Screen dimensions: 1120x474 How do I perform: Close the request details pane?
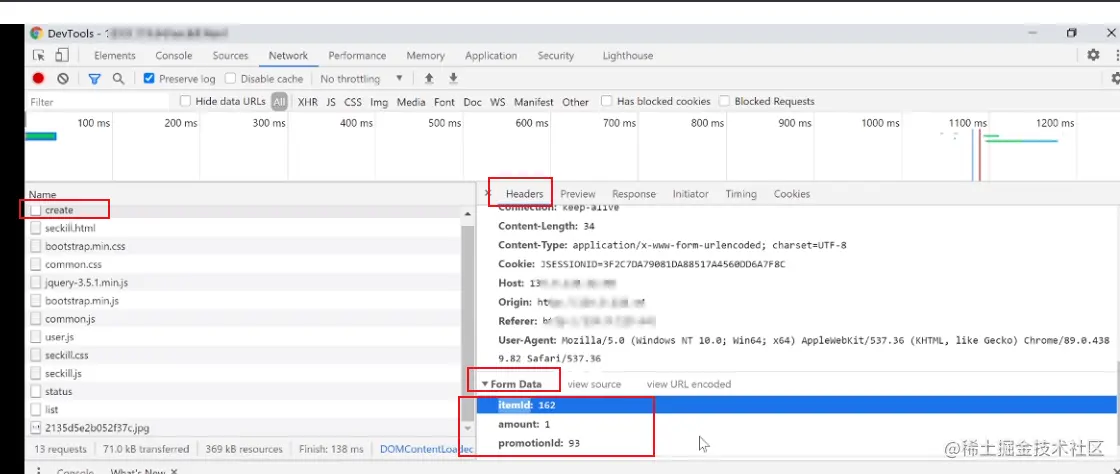pyautogui.click(x=489, y=193)
